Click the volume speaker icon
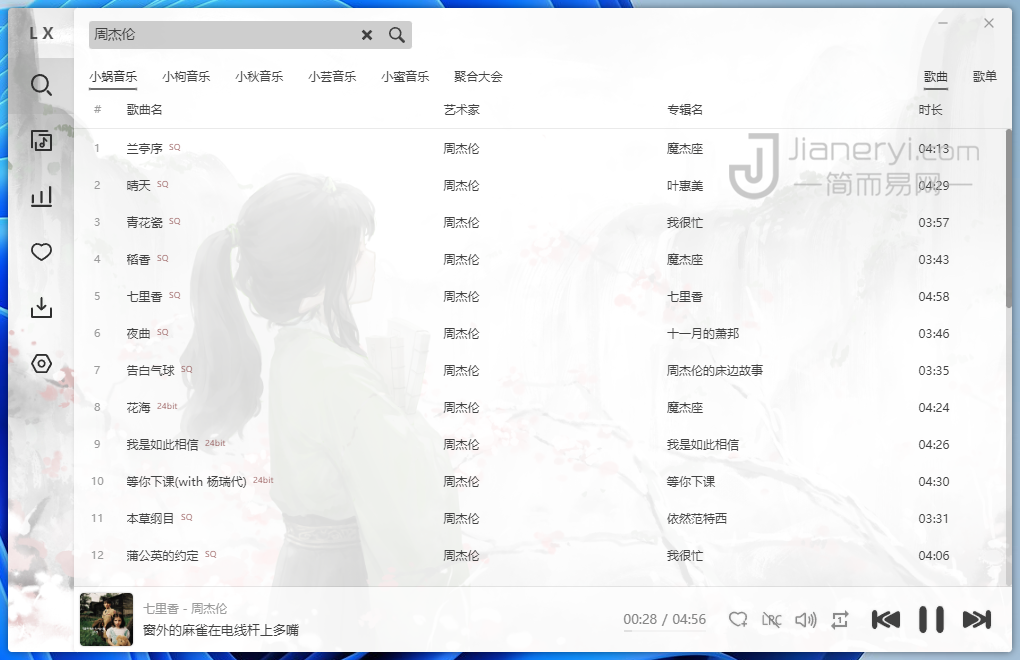This screenshot has height=660, width=1020. click(x=805, y=620)
